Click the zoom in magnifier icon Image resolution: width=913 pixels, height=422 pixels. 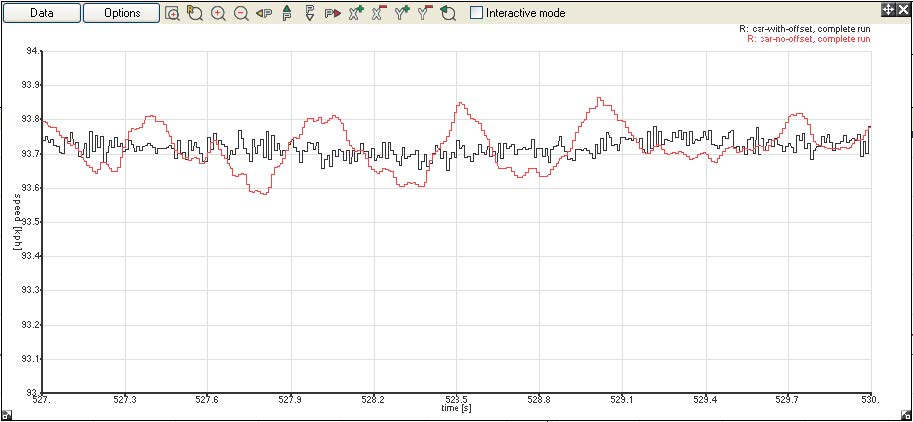218,14
